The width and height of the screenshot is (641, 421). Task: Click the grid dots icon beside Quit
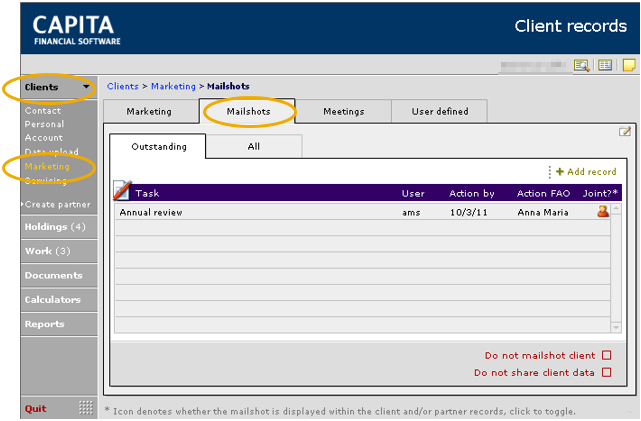[x=86, y=408]
